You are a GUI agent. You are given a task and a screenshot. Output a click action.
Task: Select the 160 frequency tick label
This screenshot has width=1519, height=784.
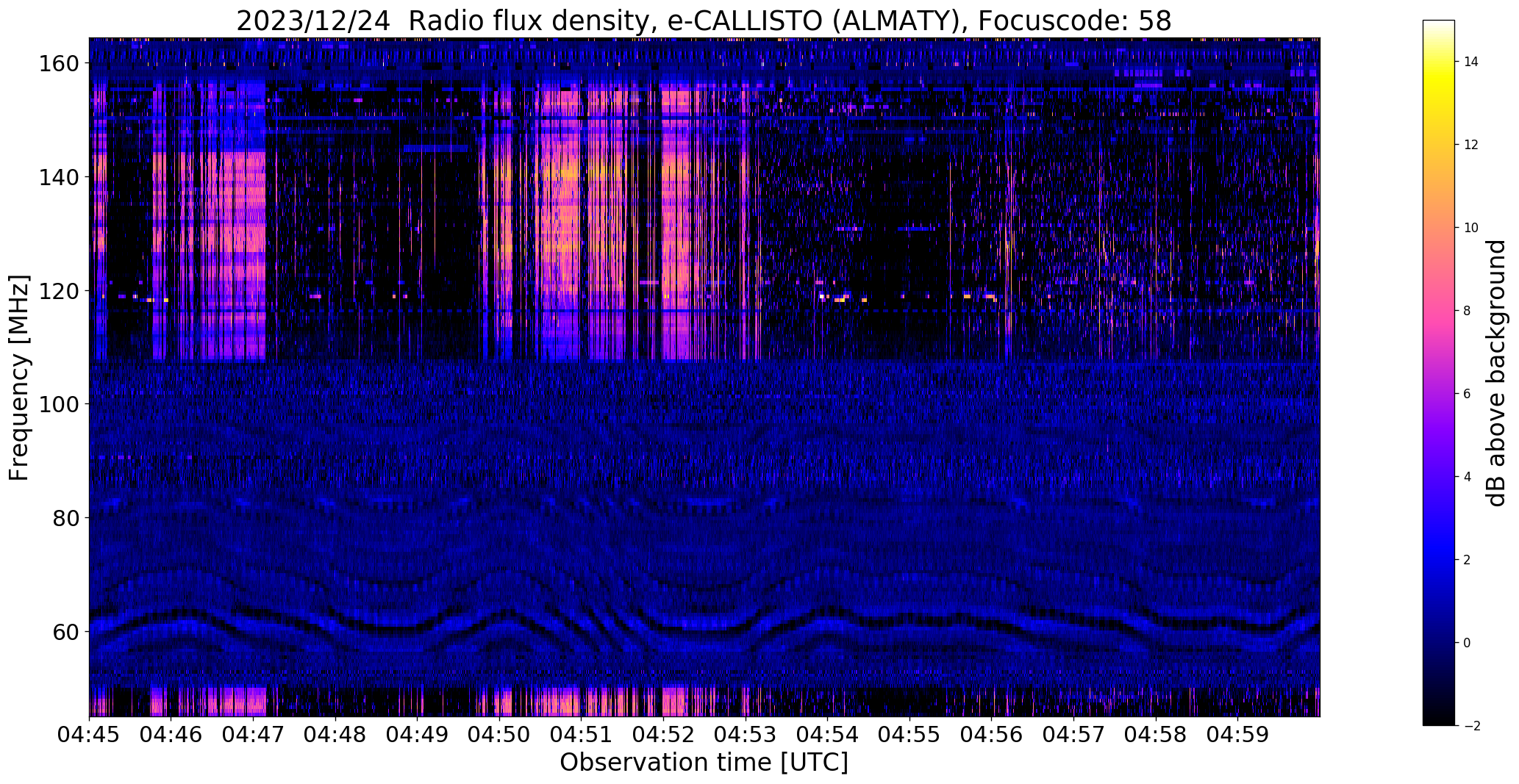[58, 64]
